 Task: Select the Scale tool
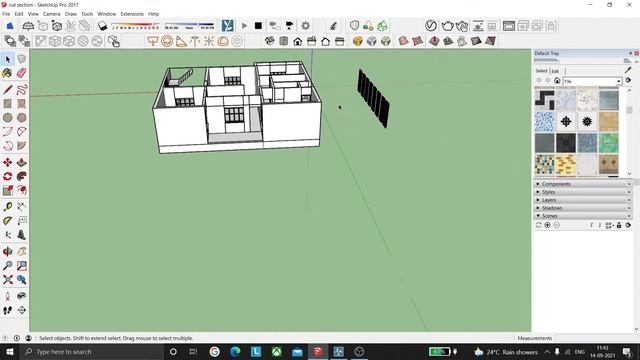coord(7,190)
